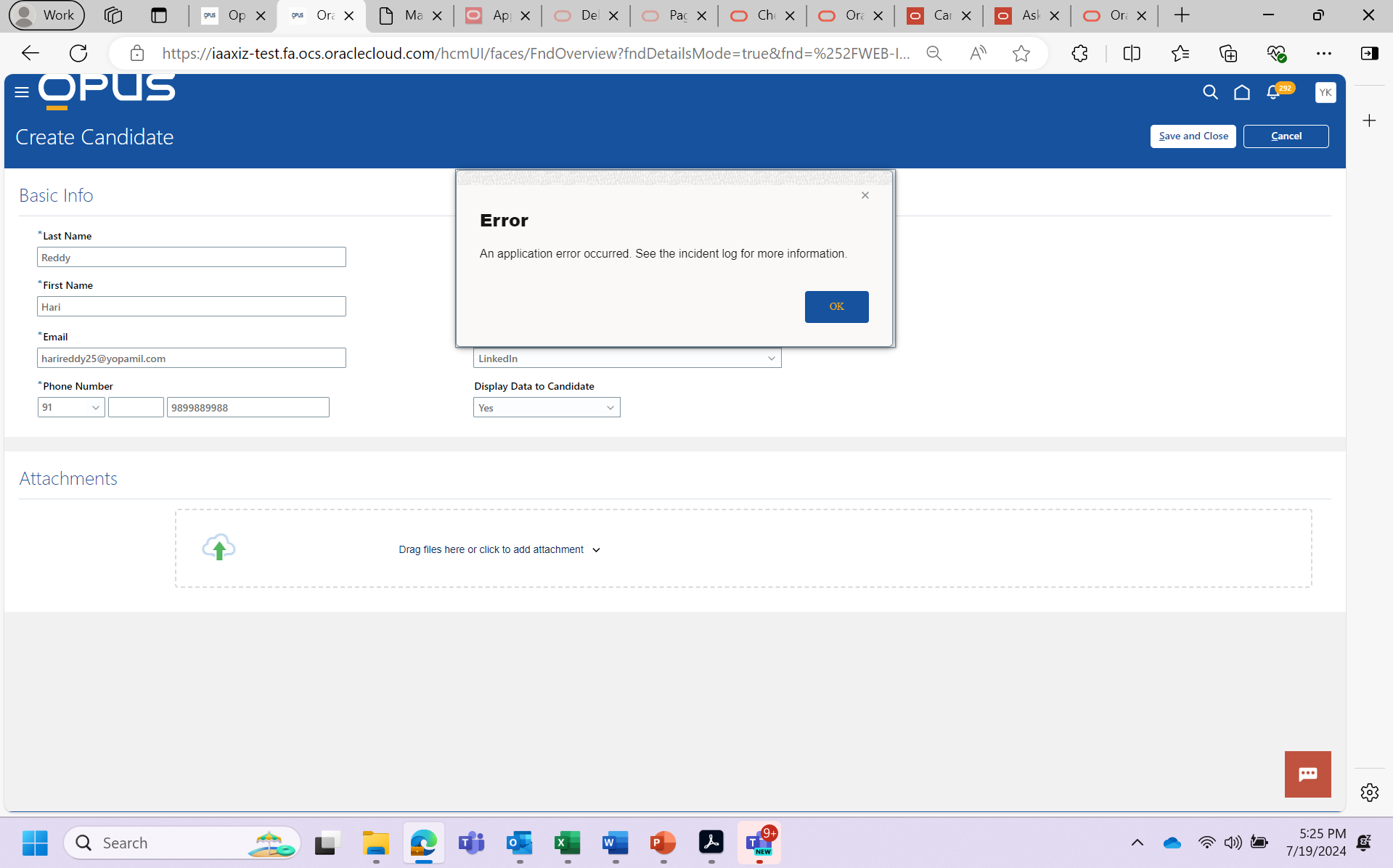Image resolution: width=1393 pixels, height=868 pixels.
Task: Add this page to favorites star
Action: coord(1021,52)
